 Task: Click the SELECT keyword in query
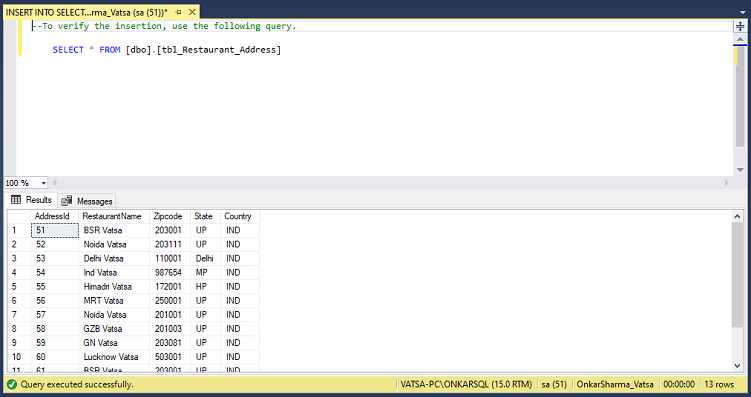68,50
